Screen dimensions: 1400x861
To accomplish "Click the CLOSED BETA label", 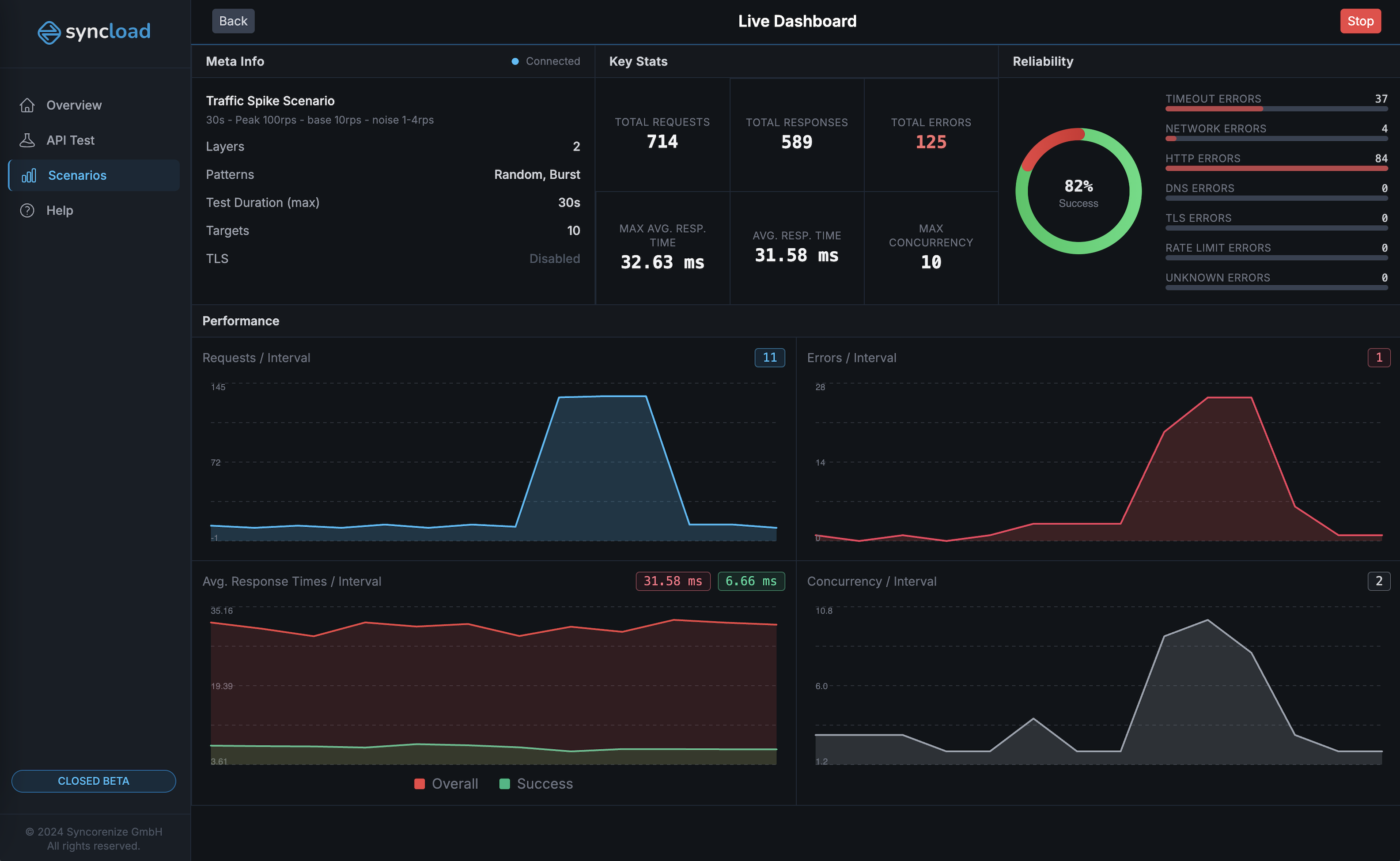I will coord(94,781).
